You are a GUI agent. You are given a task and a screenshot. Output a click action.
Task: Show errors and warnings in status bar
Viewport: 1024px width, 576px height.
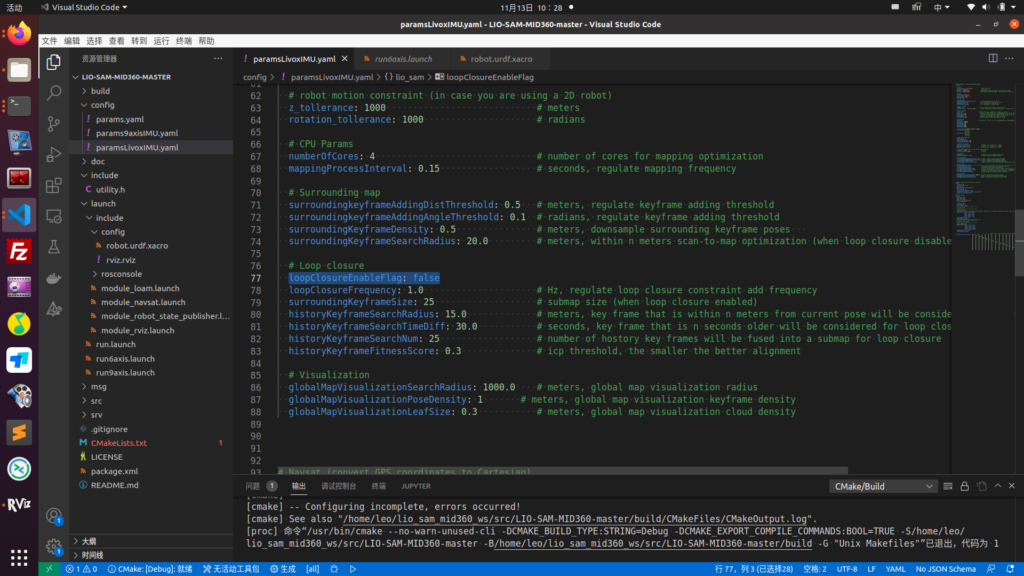pyautogui.click(x=81, y=569)
